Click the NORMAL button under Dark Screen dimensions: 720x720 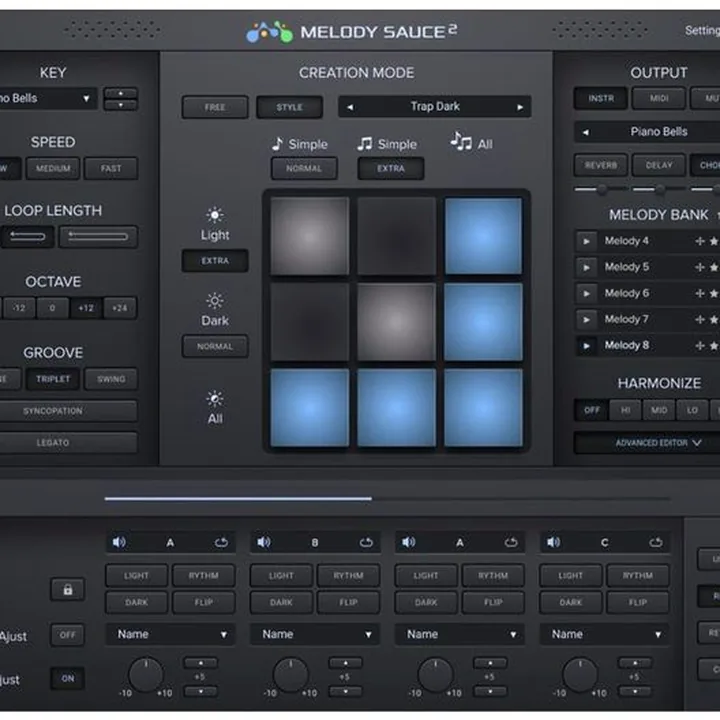[215, 347]
